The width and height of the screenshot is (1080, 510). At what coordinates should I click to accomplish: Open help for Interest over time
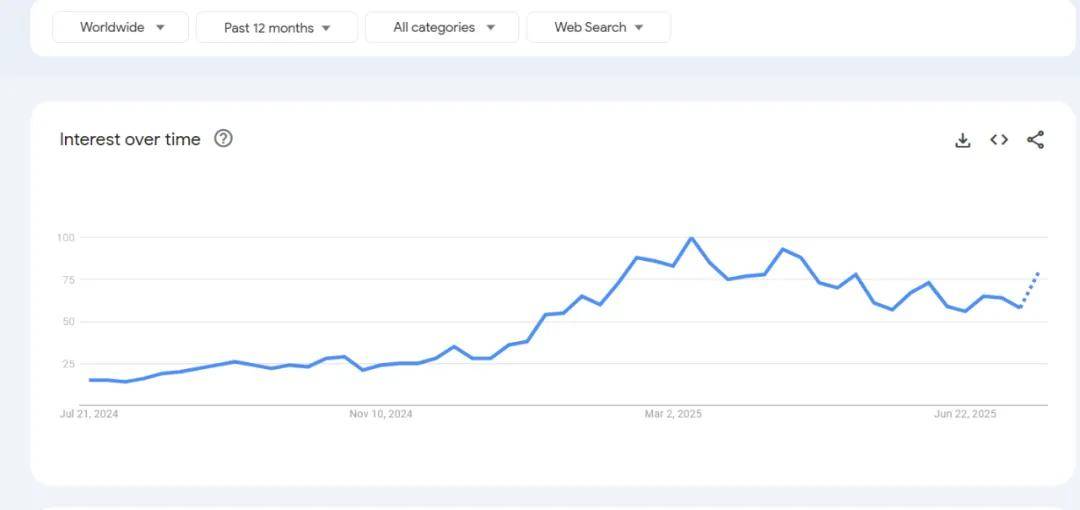223,139
